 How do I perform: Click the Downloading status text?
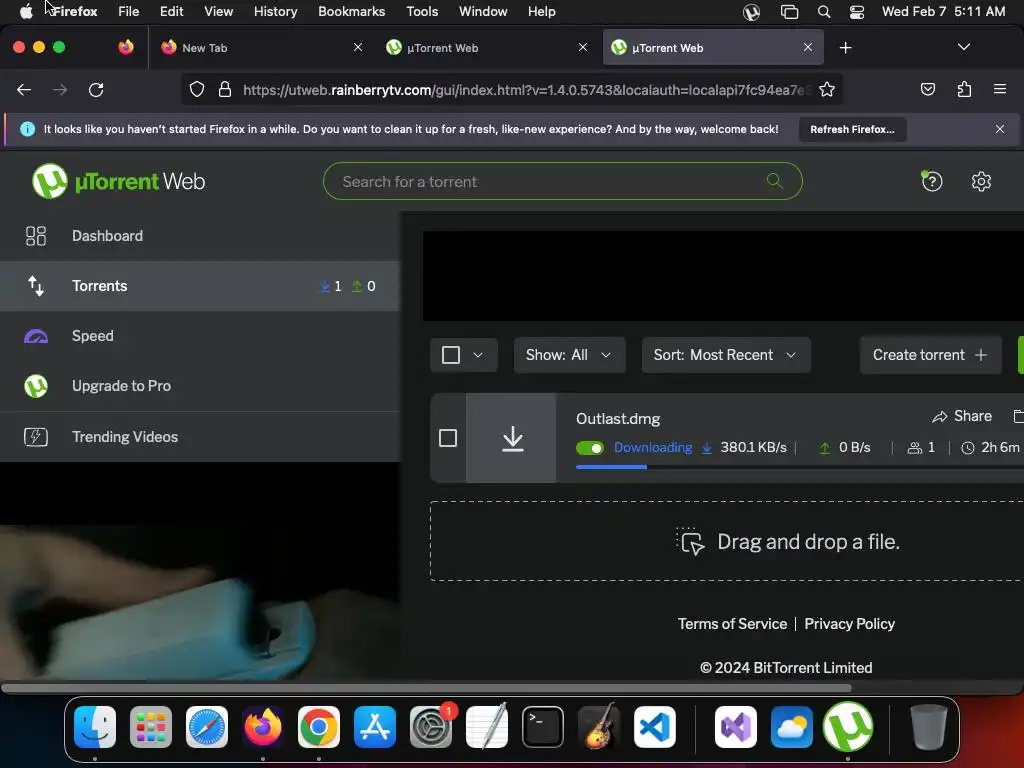(x=653, y=447)
